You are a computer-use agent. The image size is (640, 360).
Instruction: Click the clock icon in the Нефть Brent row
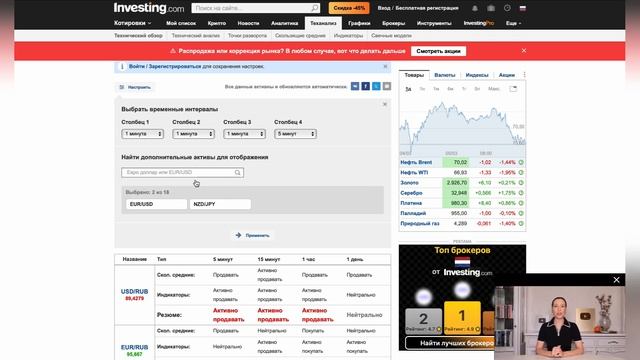point(521,162)
